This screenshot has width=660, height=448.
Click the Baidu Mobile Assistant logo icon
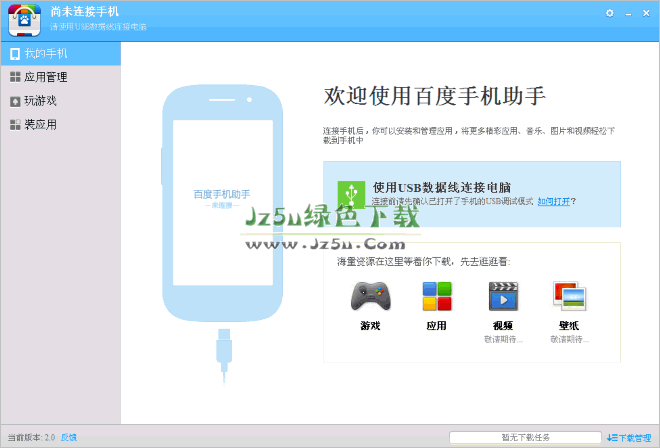pyautogui.click(x=24, y=20)
